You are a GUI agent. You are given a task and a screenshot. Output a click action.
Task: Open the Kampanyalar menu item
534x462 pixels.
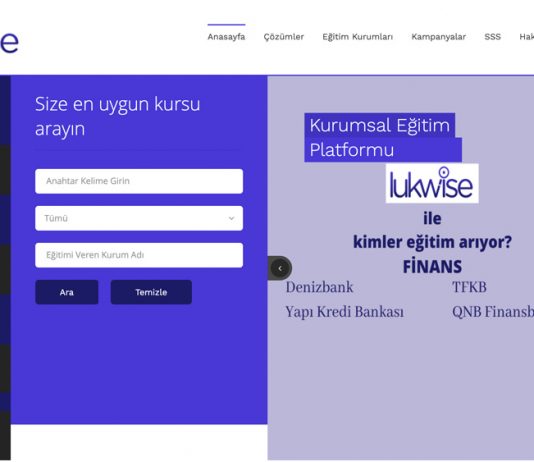coord(439,37)
